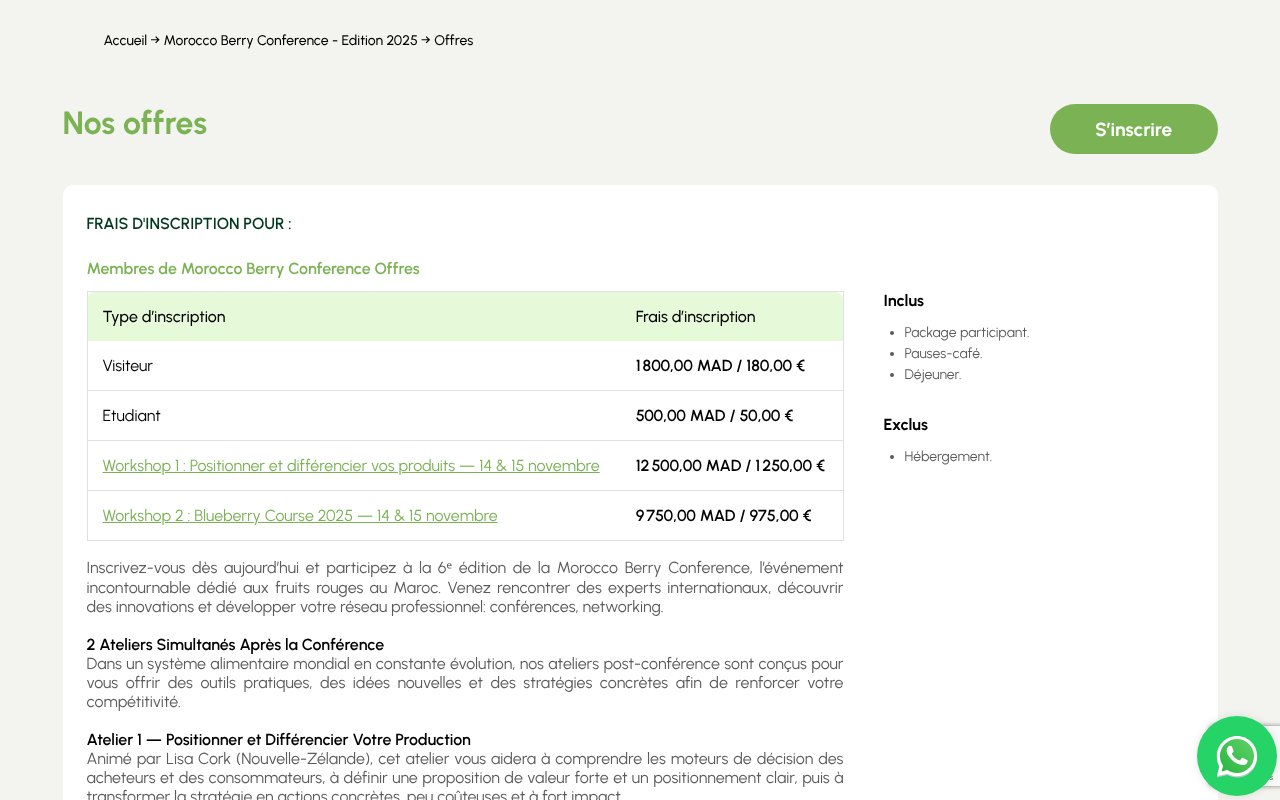This screenshot has width=1280, height=800.
Task: Click the Nos offres page heading
Action: (x=134, y=123)
